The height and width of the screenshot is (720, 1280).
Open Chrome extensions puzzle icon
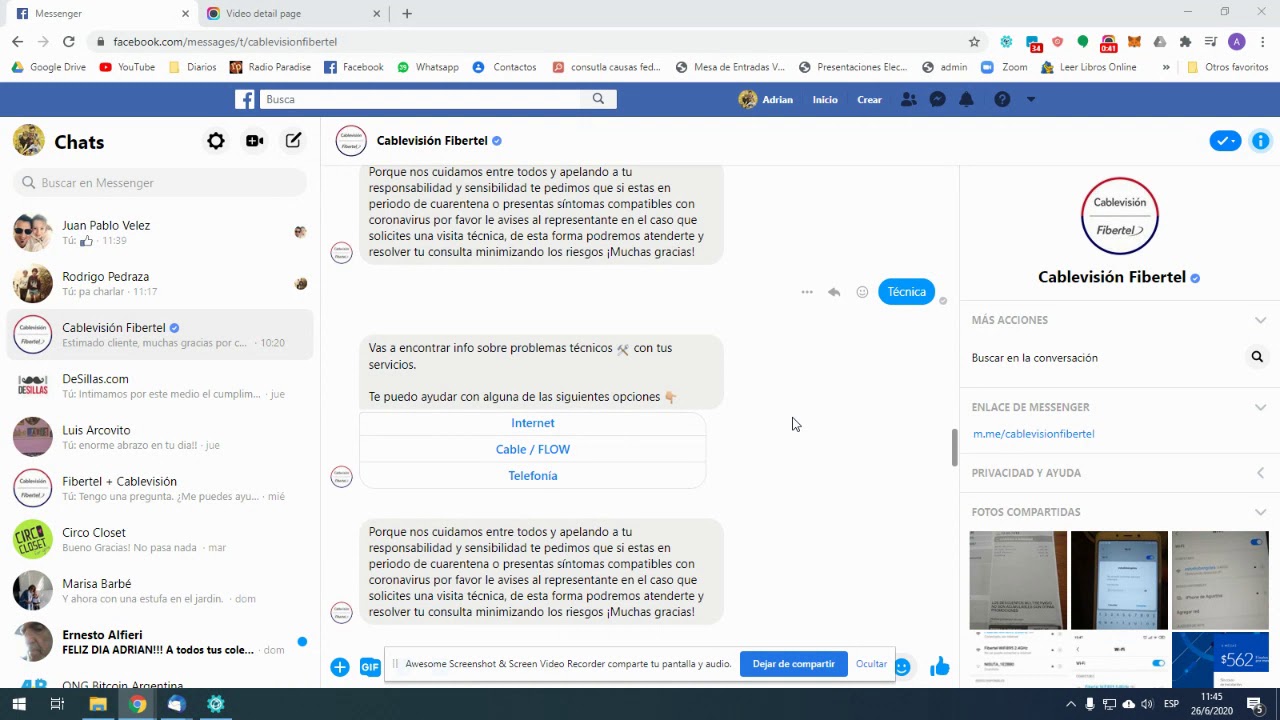(1185, 42)
